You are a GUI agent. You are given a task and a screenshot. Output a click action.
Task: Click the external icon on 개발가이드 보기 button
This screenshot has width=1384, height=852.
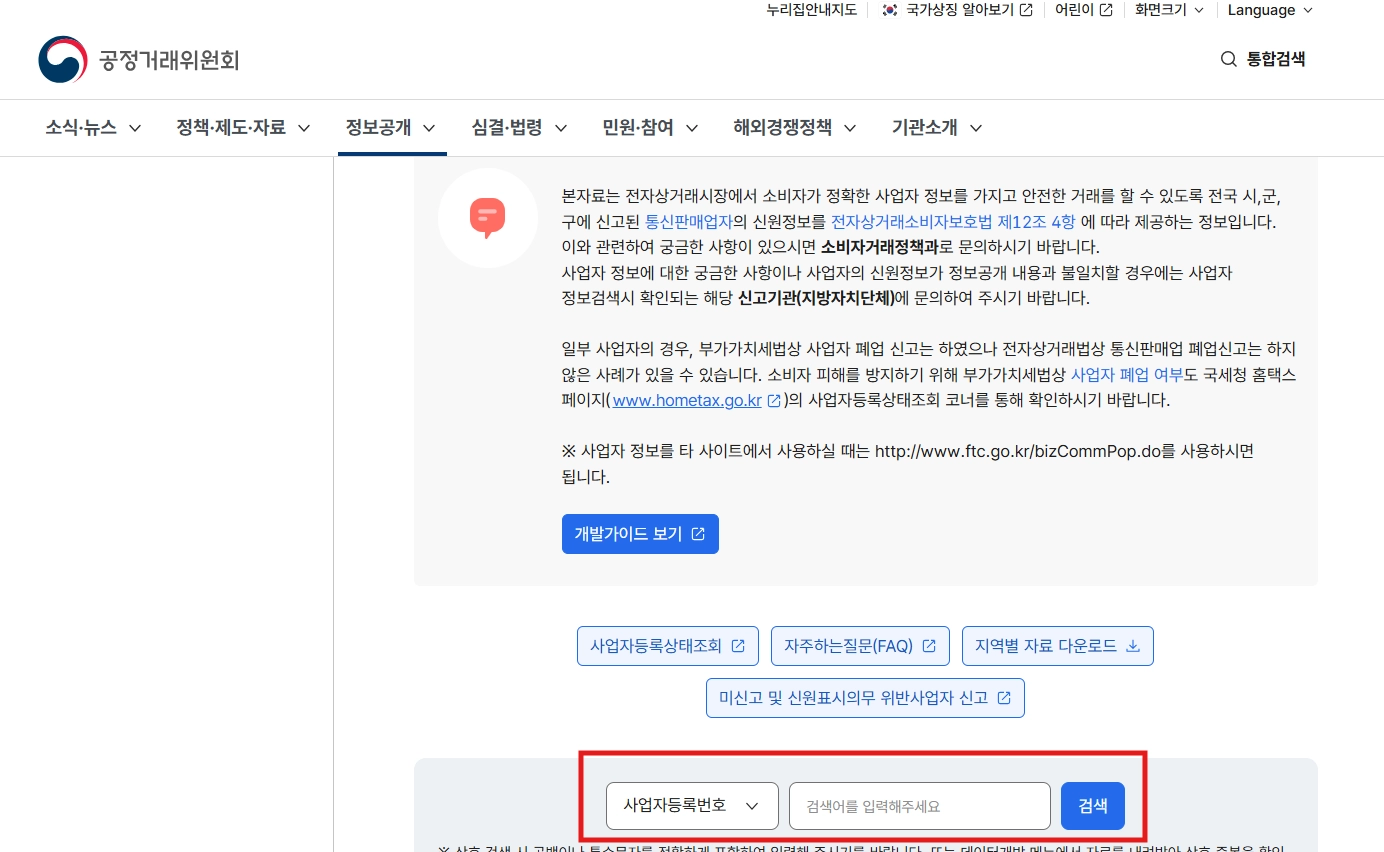[x=698, y=534]
